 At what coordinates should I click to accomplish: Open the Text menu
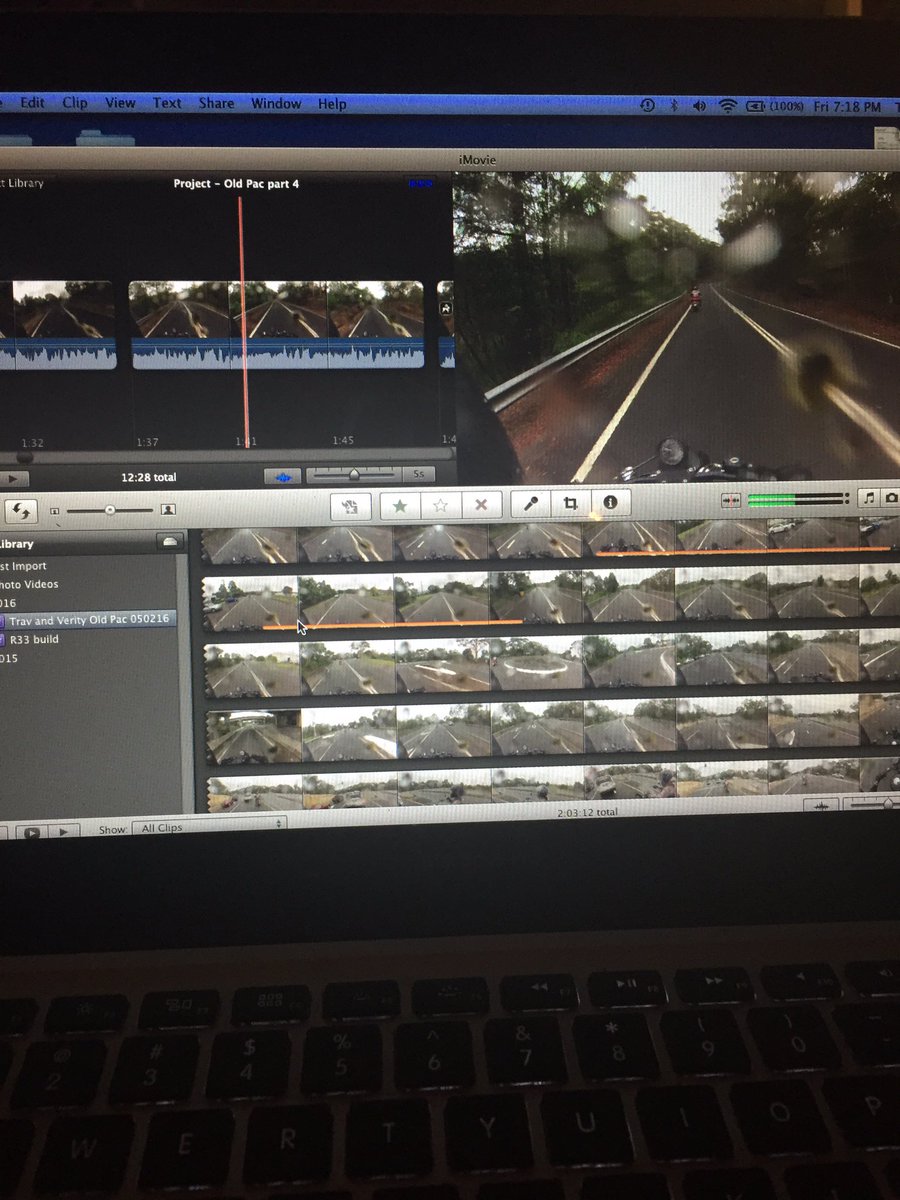click(167, 103)
